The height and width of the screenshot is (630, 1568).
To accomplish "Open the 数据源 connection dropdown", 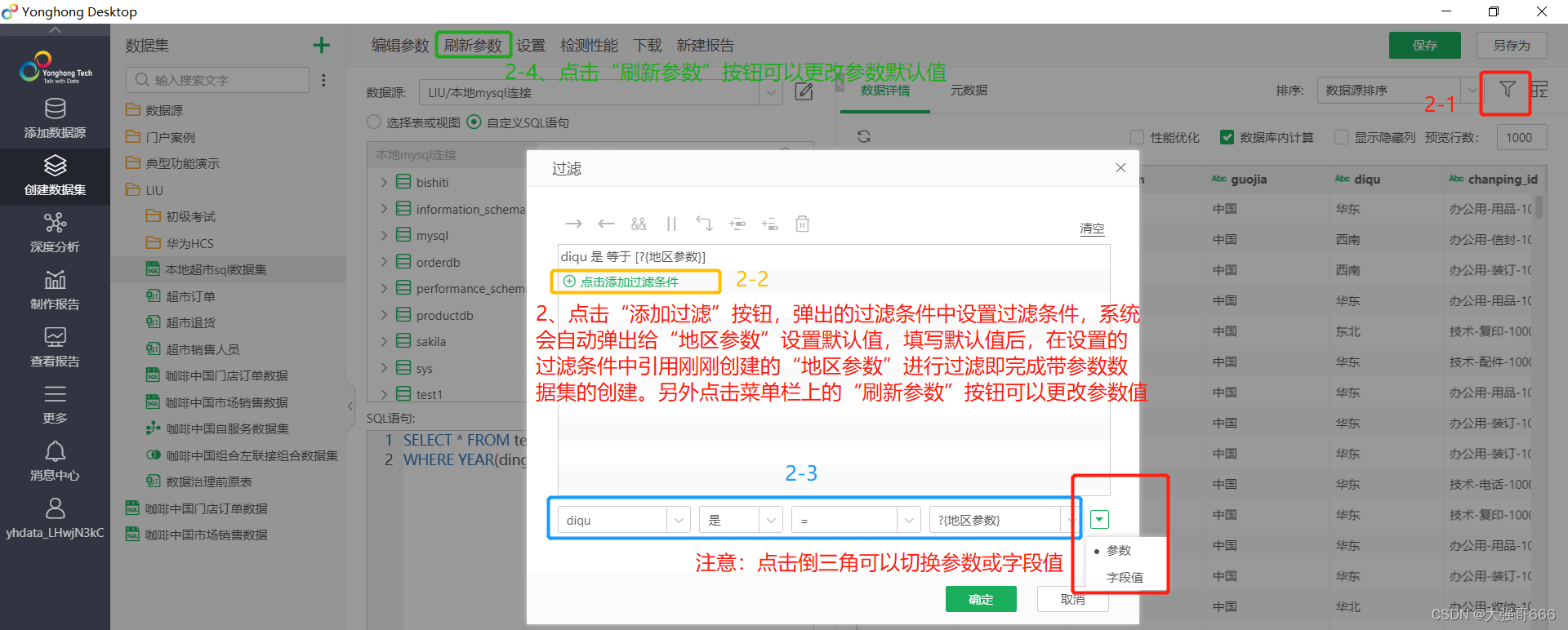I will point(770,92).
